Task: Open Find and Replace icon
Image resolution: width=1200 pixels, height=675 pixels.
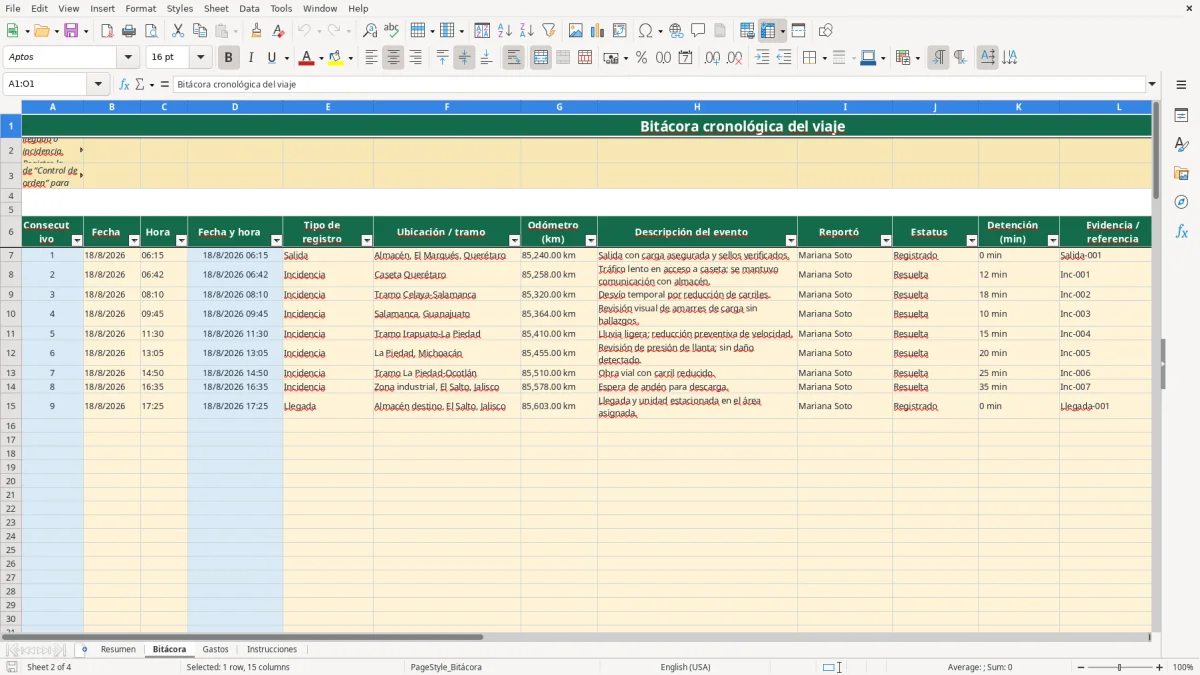Action: tap(370, 31)
